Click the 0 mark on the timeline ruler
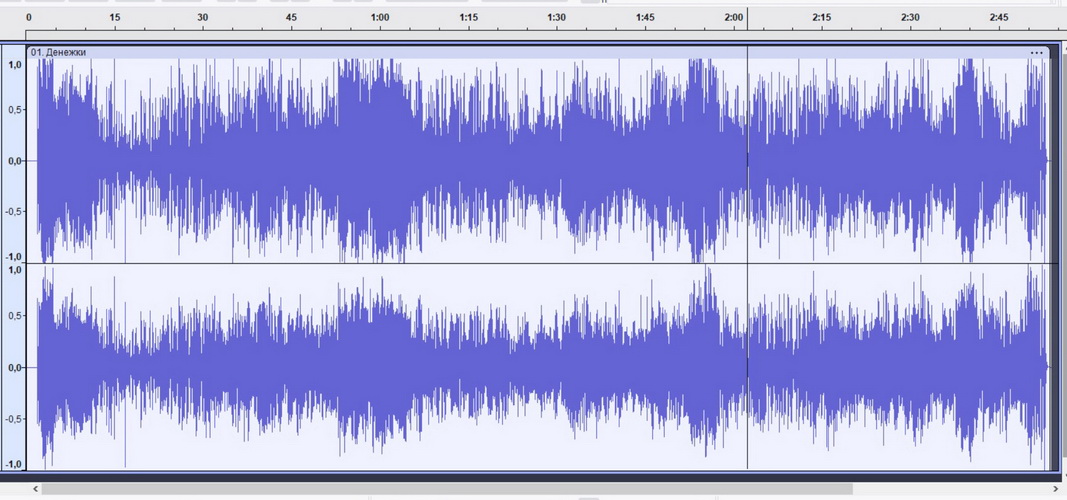 point(27,18)
